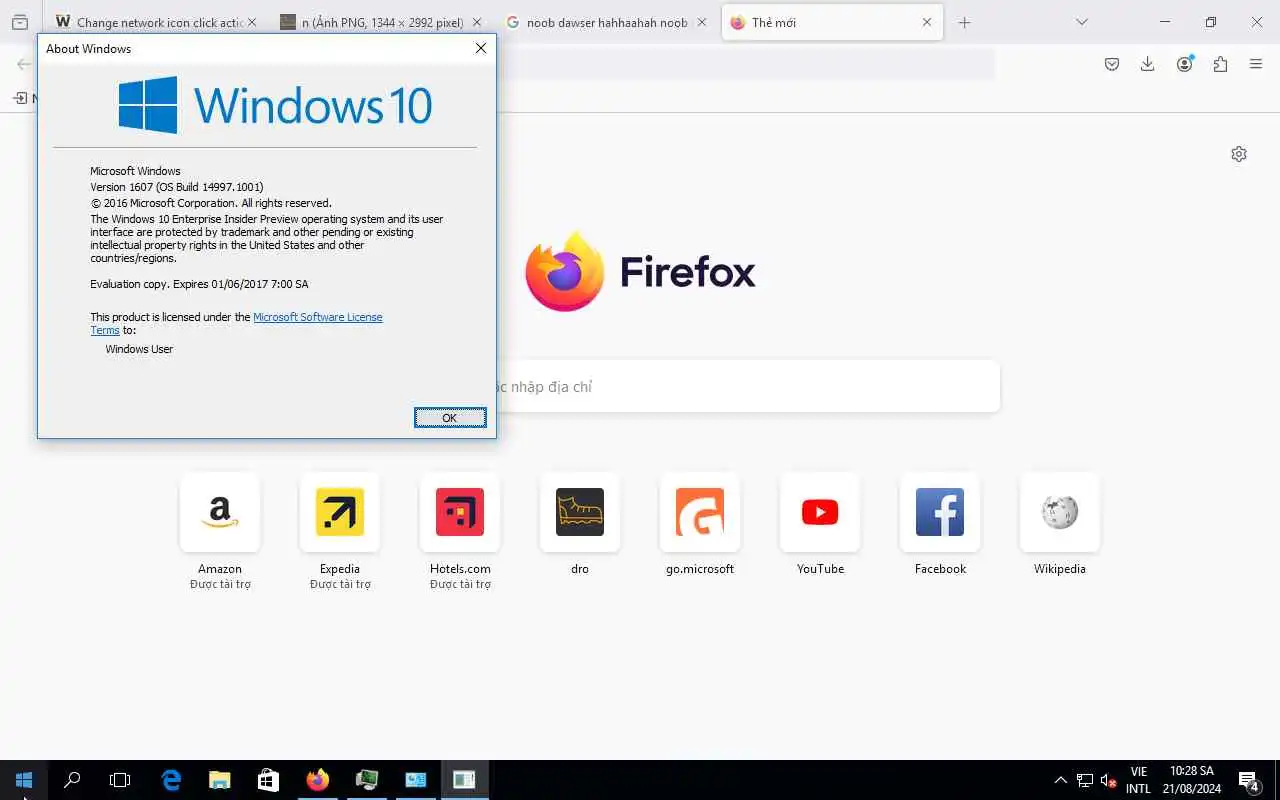Viewport: 1280px width, 800px height.
Task: Open the YouTube shortcut tile
Action: pyautogui.click(x=820, y=512)
